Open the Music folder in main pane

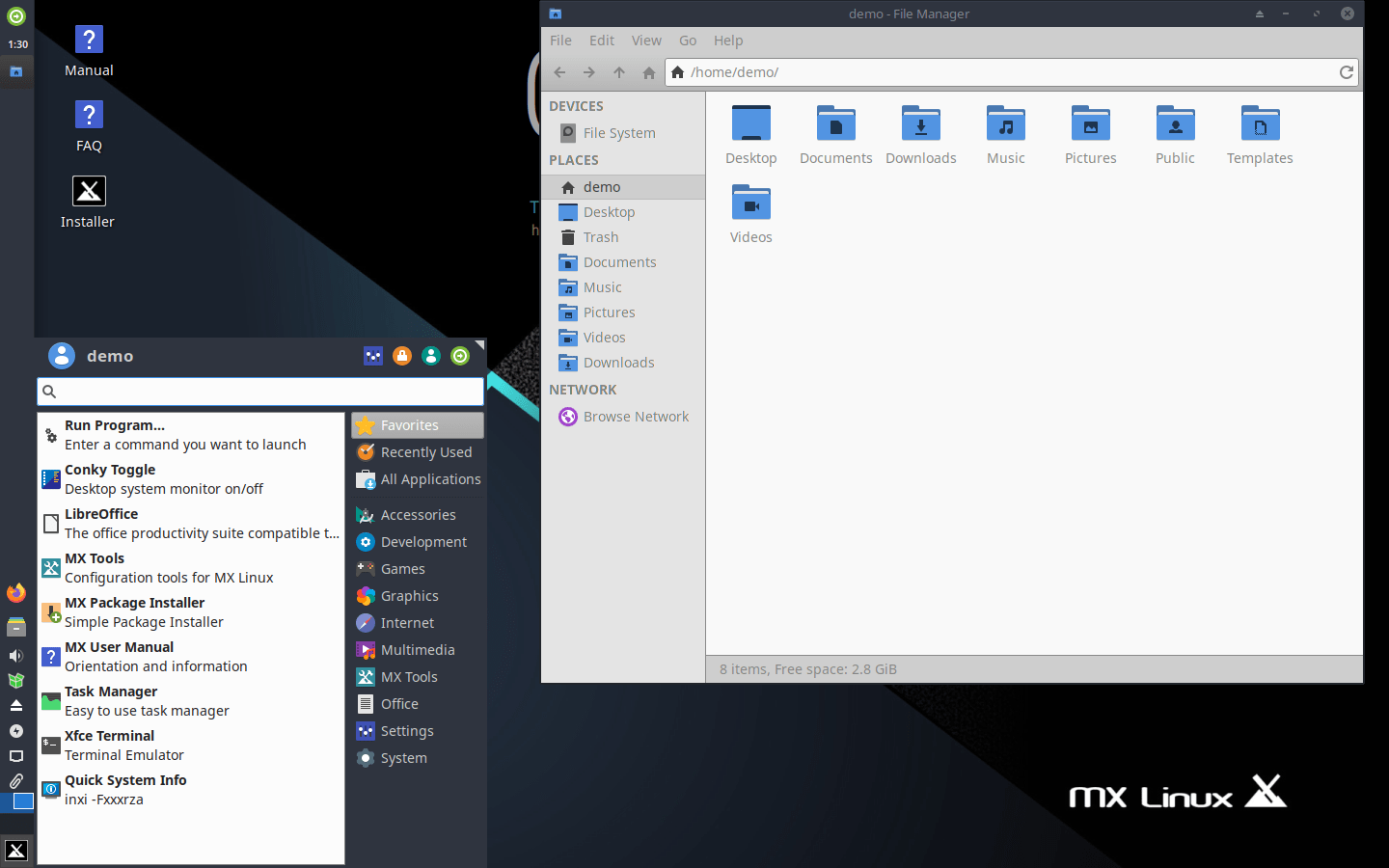click(x=1006, y=135)
